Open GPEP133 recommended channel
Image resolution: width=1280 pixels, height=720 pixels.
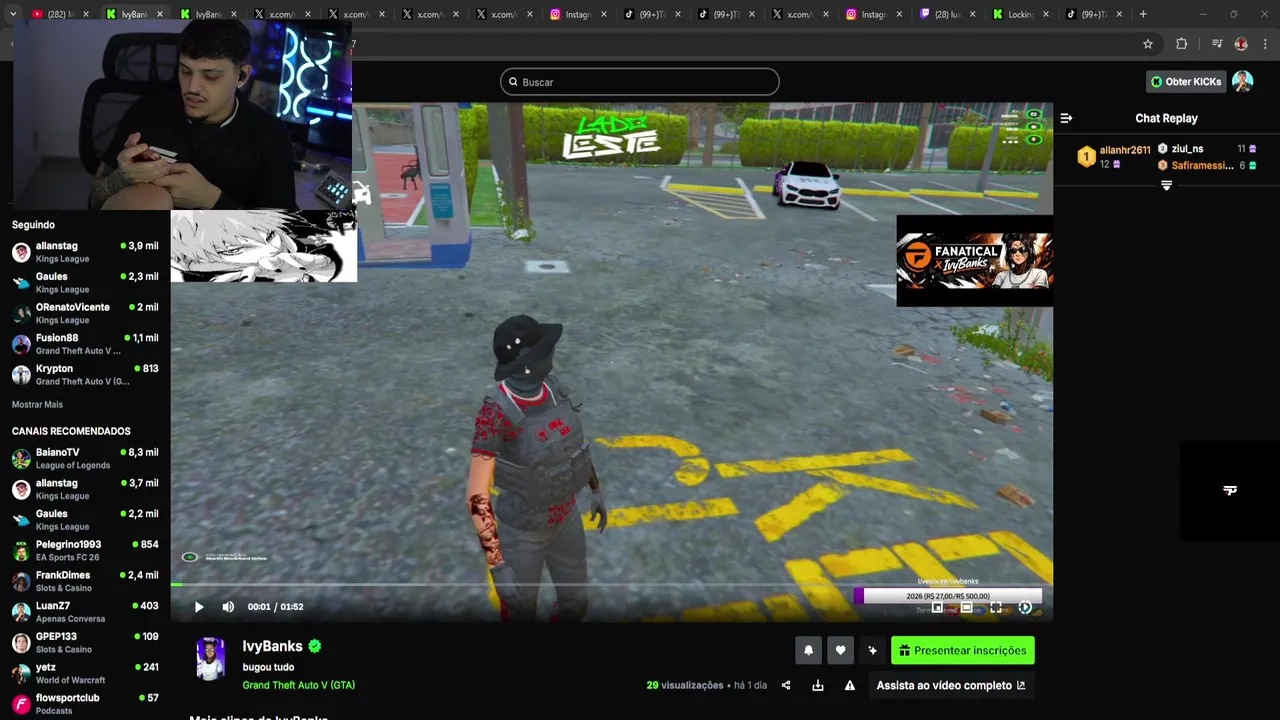click(85, 643)
